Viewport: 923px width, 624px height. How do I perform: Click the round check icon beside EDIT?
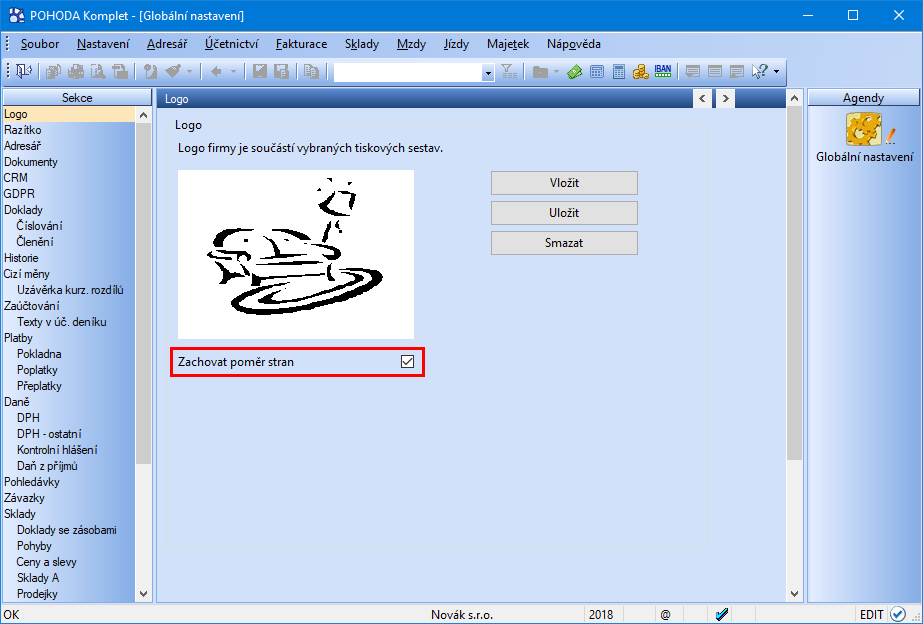pyautogui.click(x=898, y=615)
